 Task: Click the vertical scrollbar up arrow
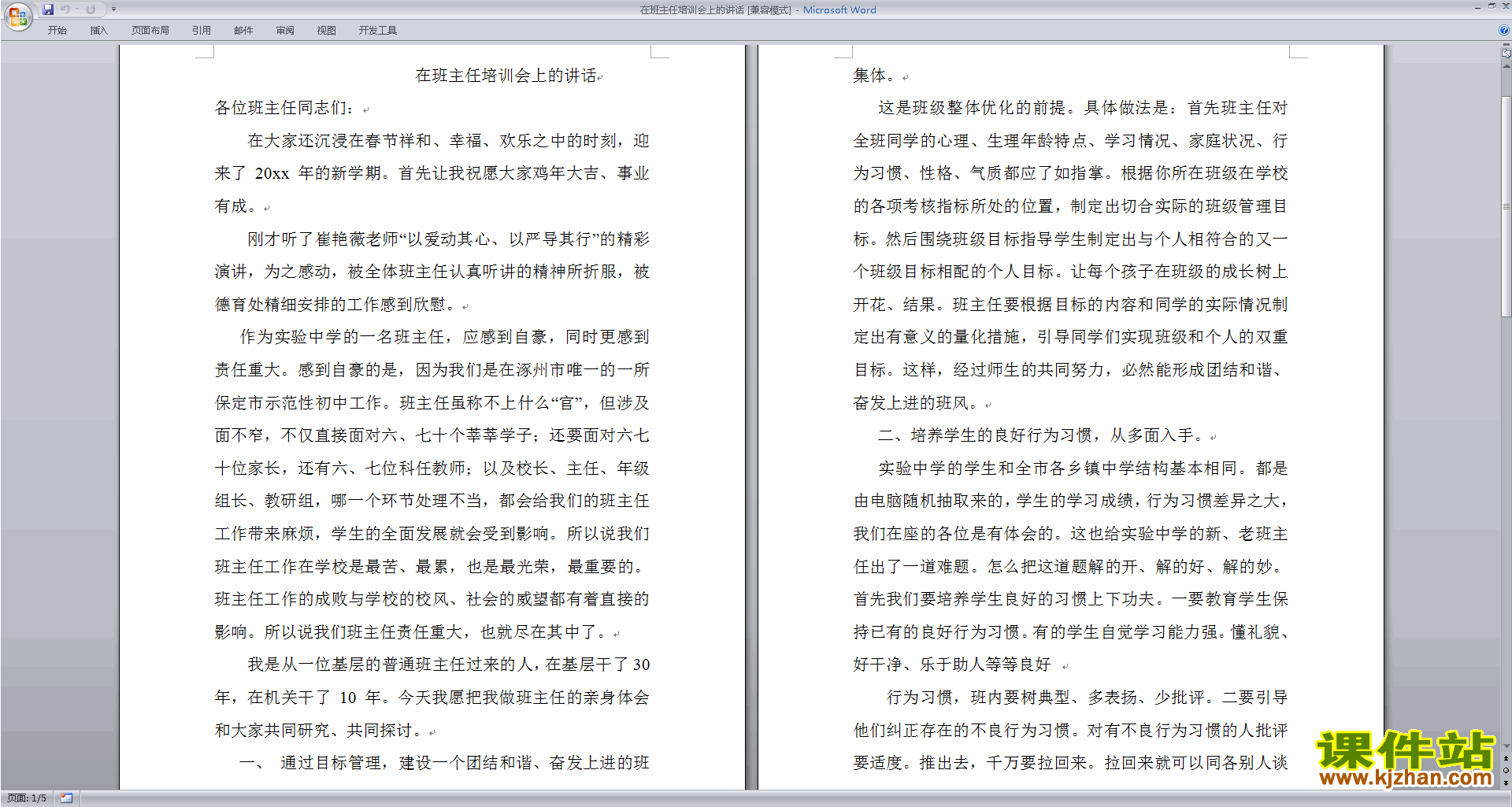coord(1506,66)
